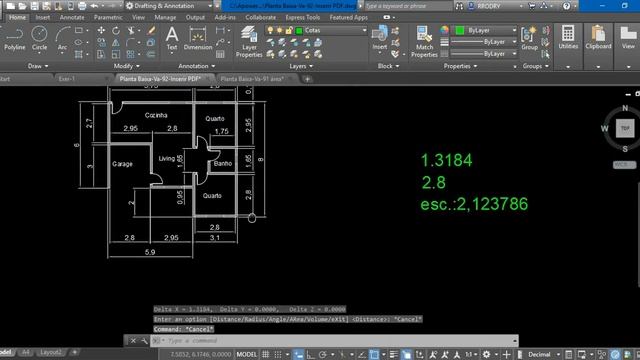This screenshot has width=640, height=360.
Task: Open the Parametric ribbon tab
Action: tap(108, 18)
